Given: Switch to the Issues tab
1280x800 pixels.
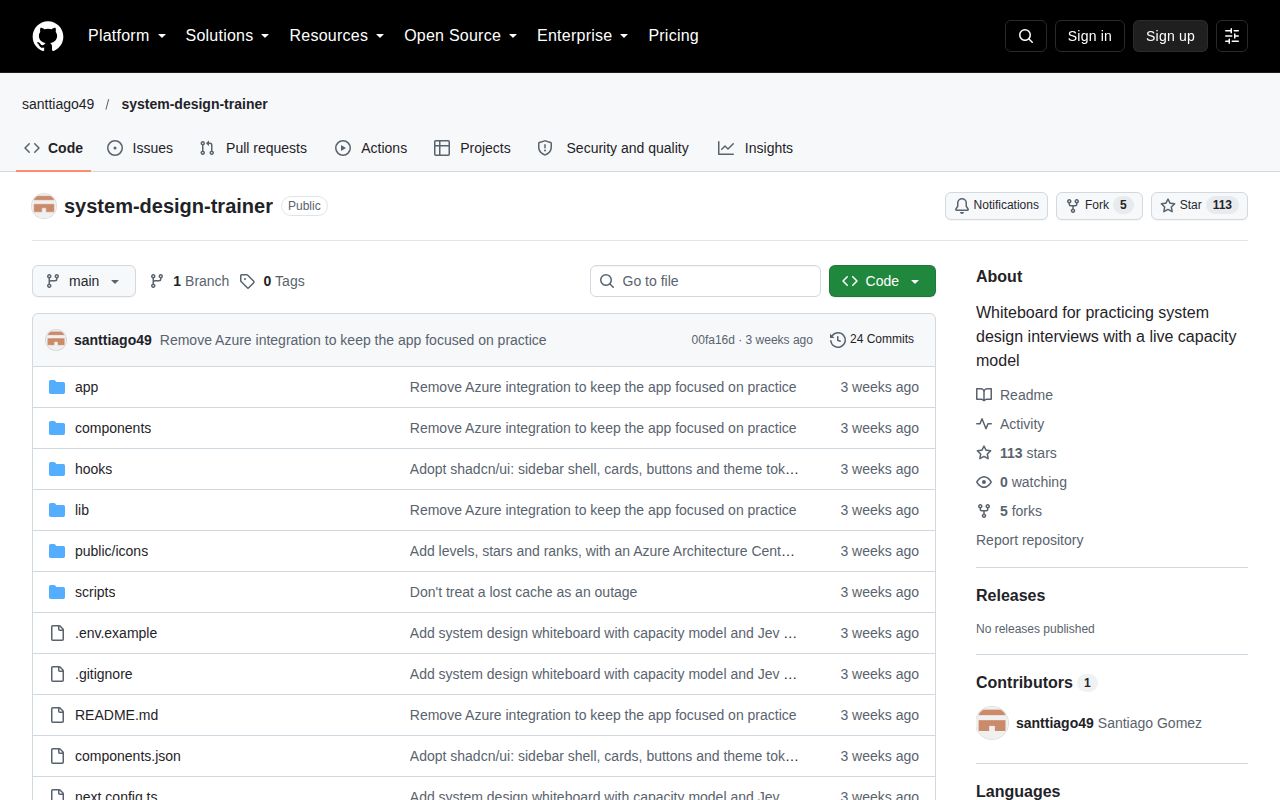Looking at the screenshot, I should (140, 148).
